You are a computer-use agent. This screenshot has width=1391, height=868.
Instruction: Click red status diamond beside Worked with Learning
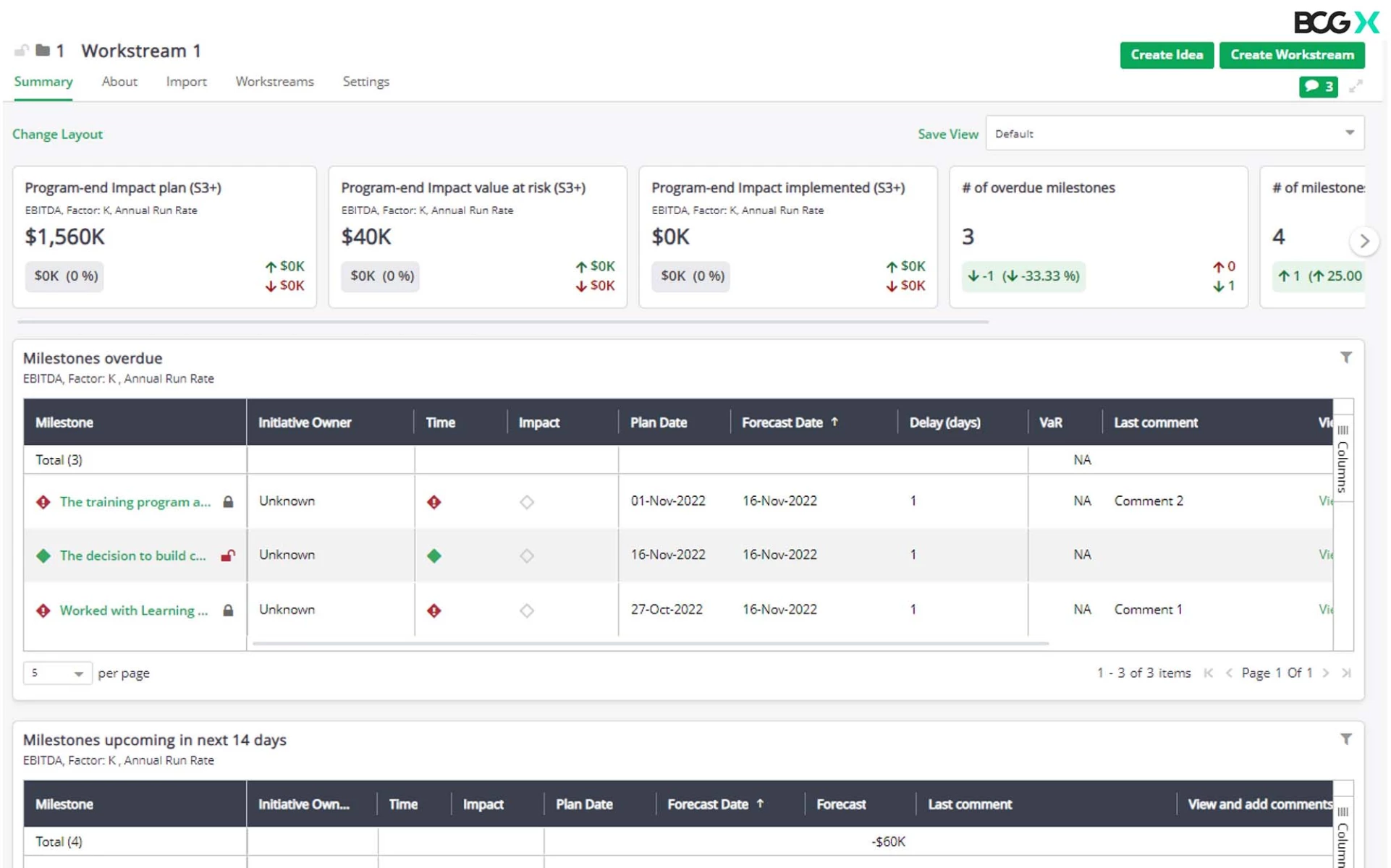tap(43, 610)
